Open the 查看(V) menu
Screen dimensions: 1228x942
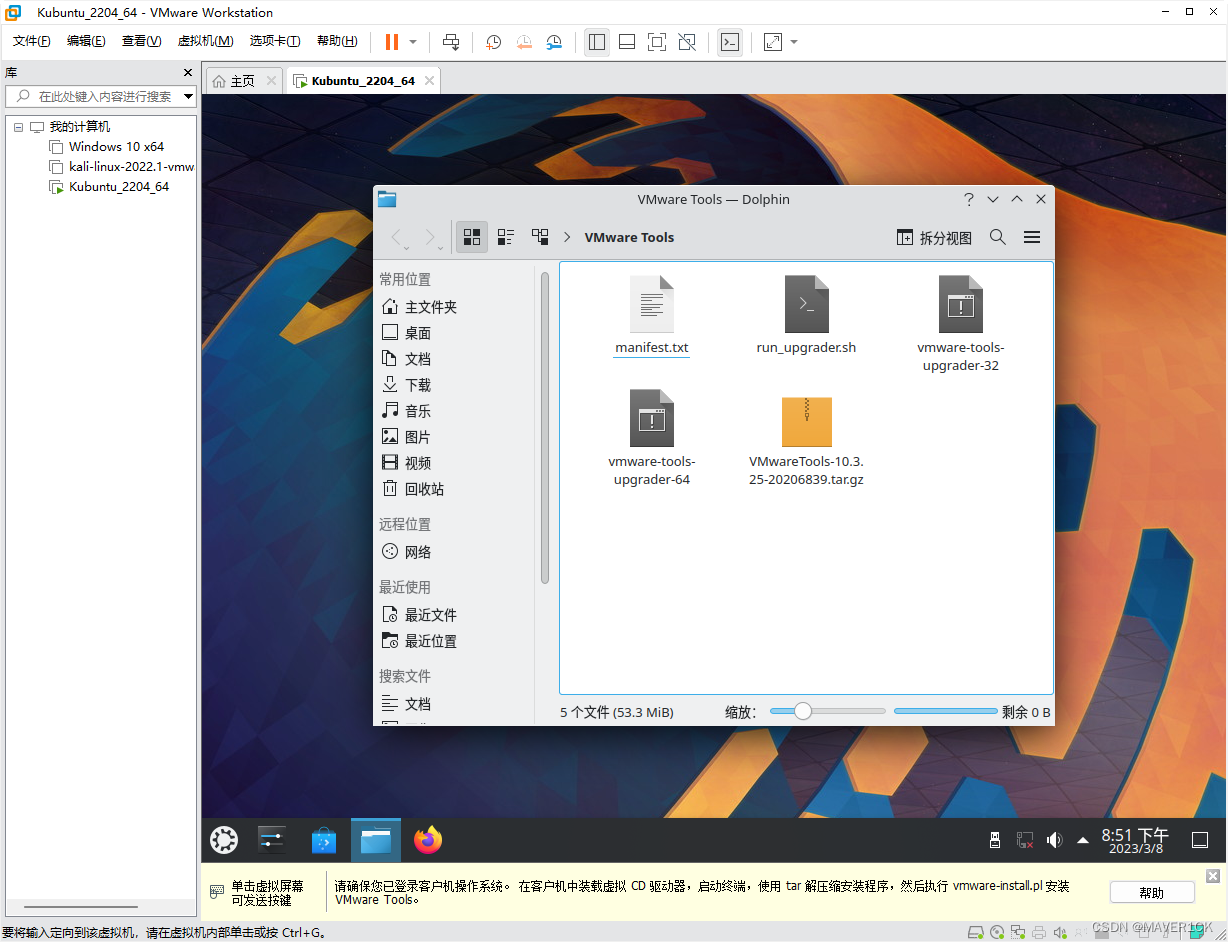[141, 41]
